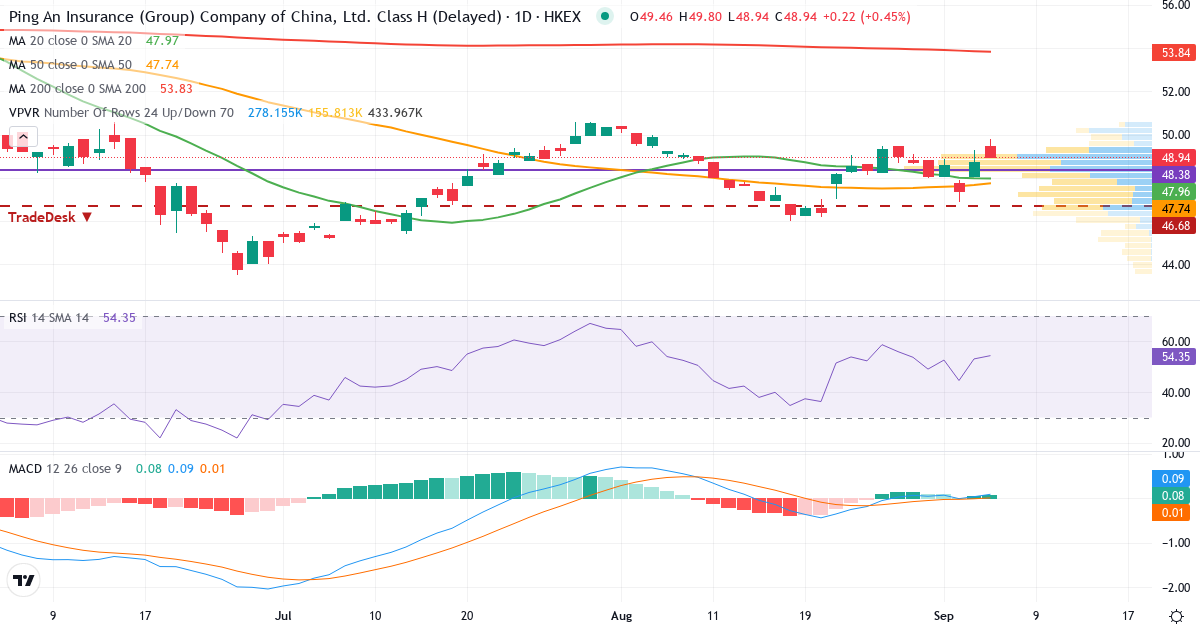Click the 44.00 price axis label
Viewport: 1200px width, 630px height.
tap(1175, 264)
